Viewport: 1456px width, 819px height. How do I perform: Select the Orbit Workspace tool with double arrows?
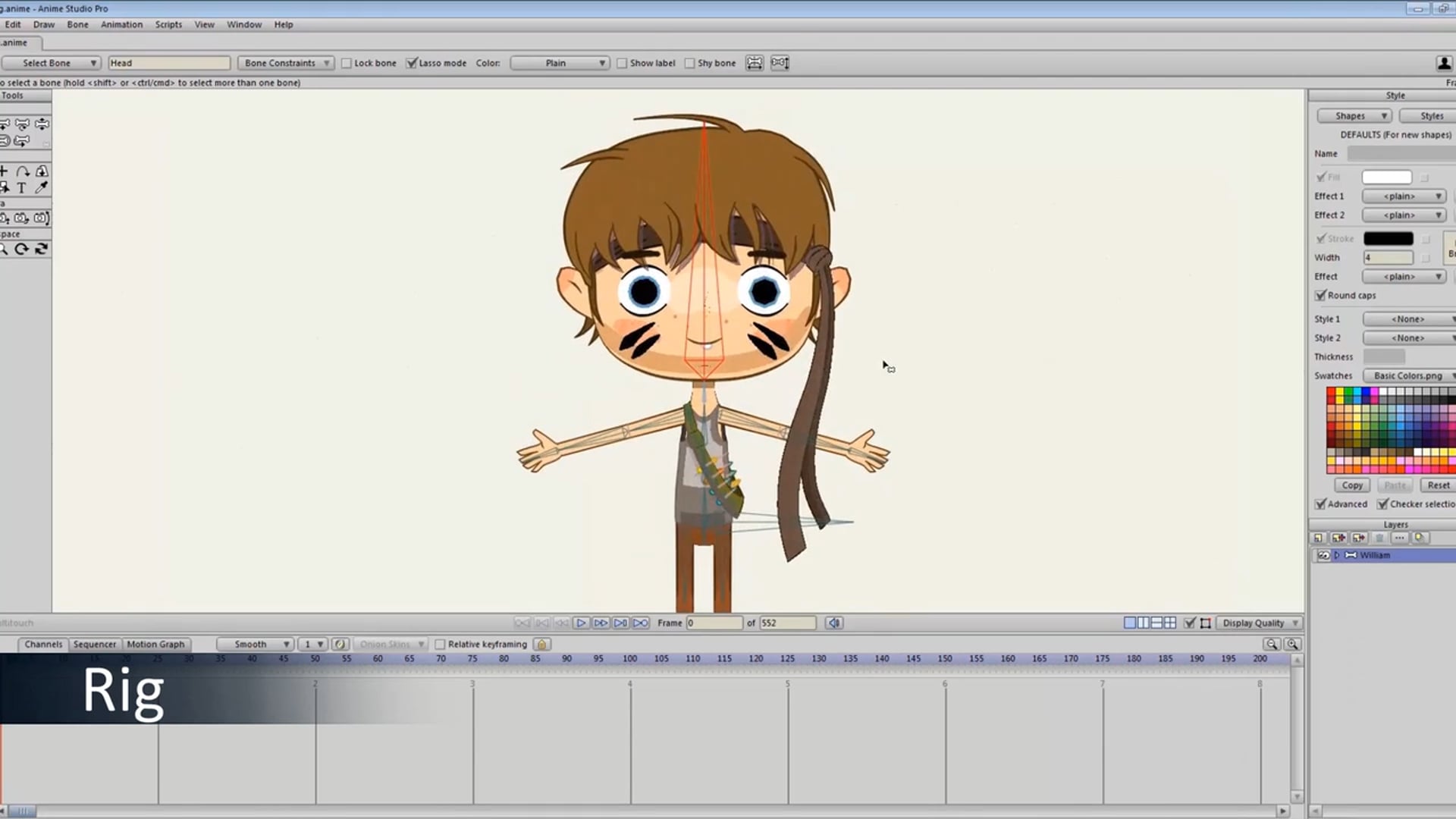coord(42,249)
